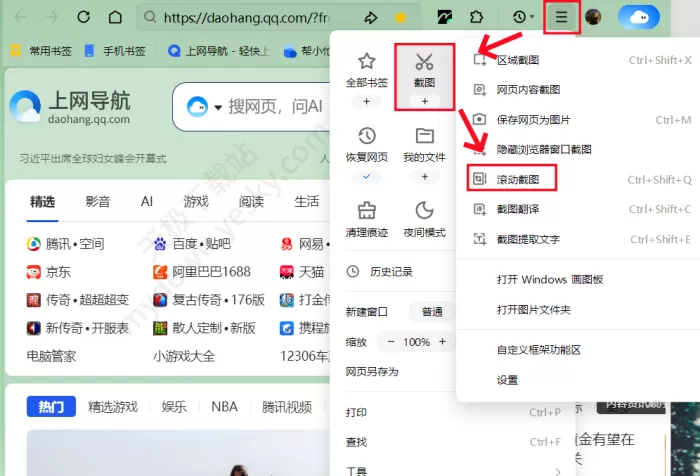Expand the 工具 submenu
The image size is (700, 476).
click(453, 470)
